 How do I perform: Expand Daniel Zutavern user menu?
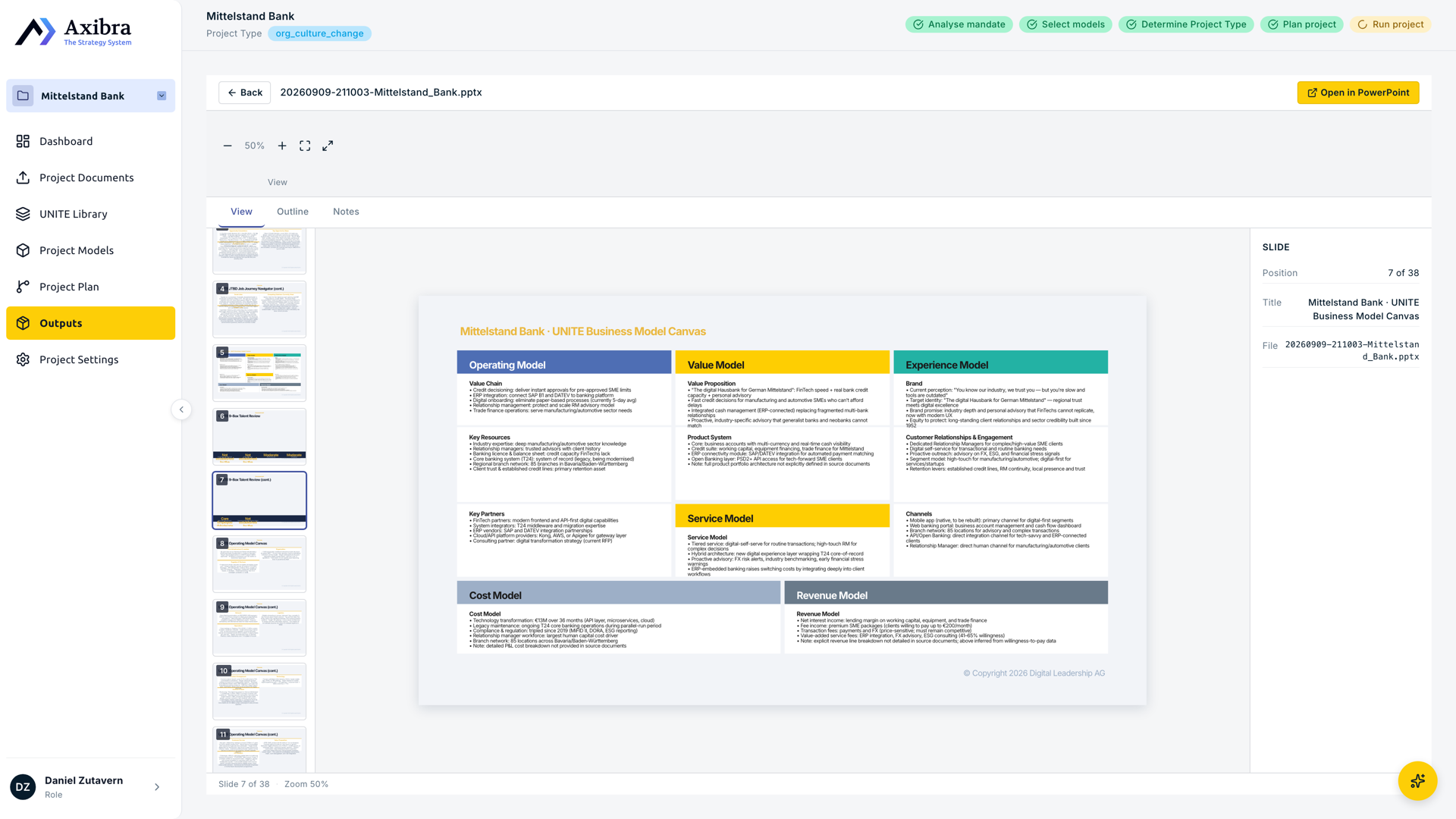click(x=157, y=787)
